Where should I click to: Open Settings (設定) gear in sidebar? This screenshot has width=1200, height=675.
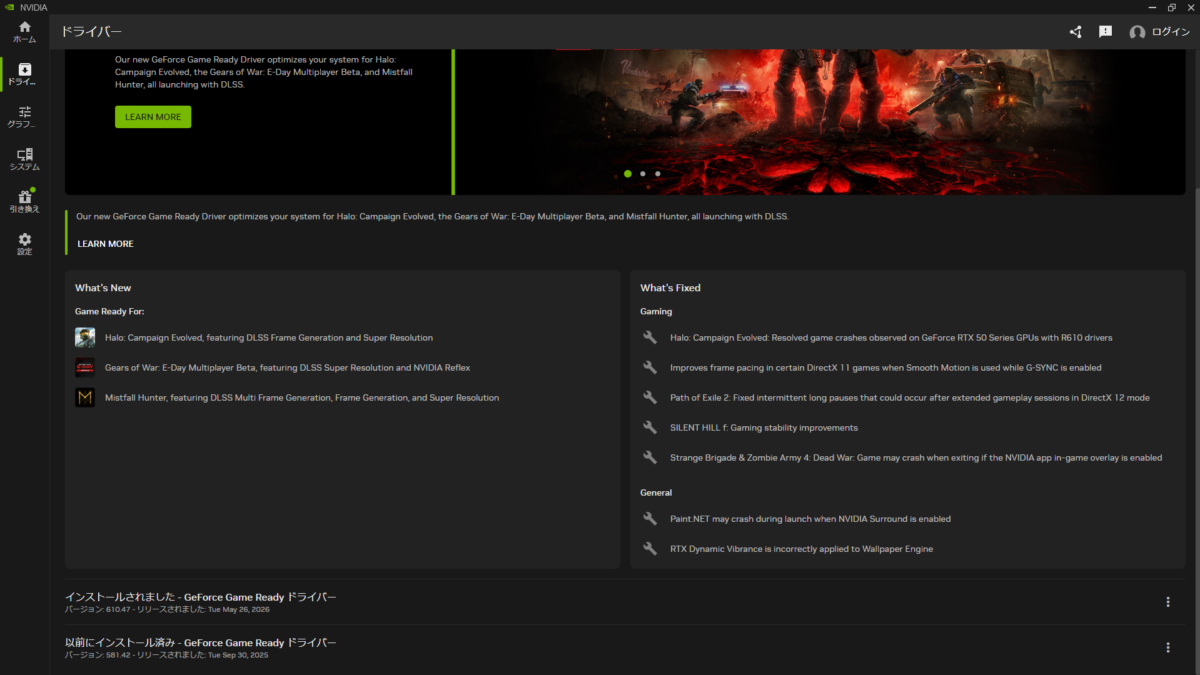pos(24,244)
